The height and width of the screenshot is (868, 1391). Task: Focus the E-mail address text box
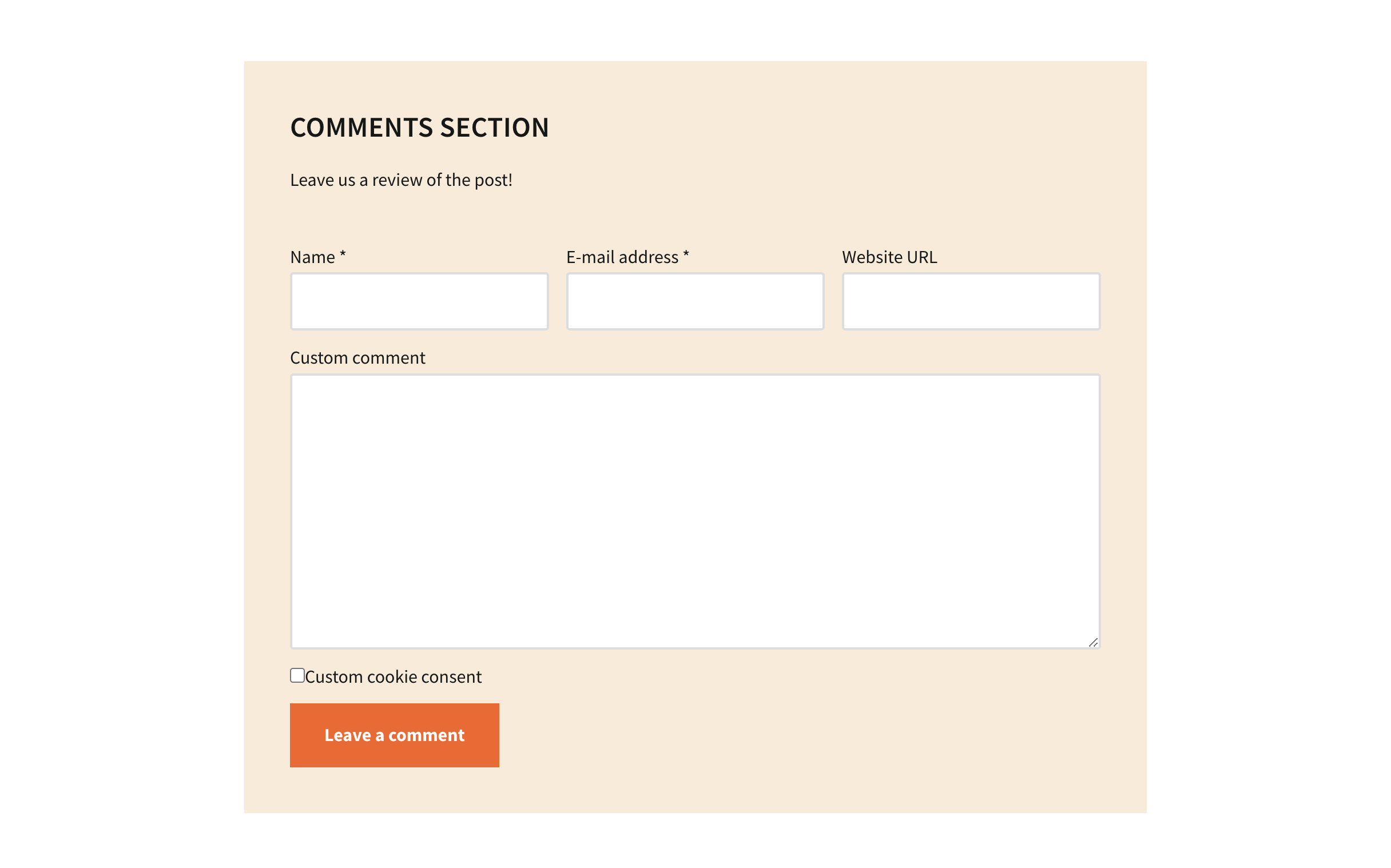[695, 301]
